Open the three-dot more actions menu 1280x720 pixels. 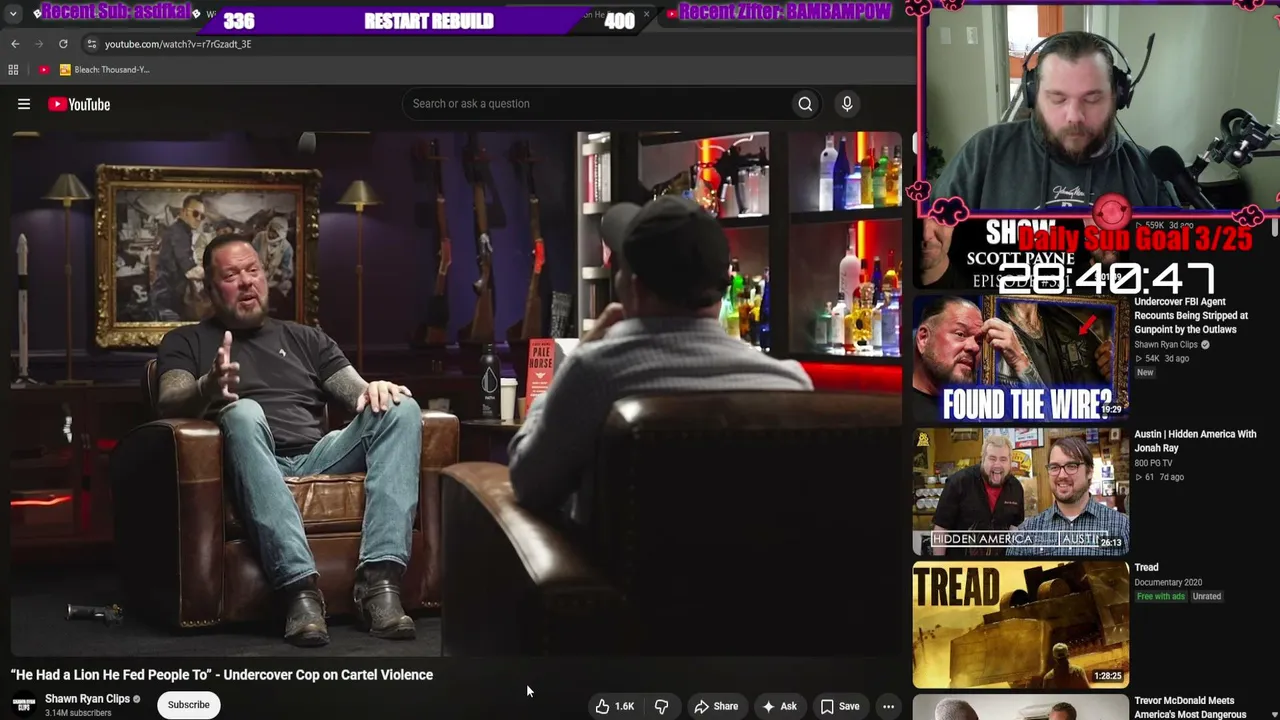pyautogui.click(x=888, y=707)
